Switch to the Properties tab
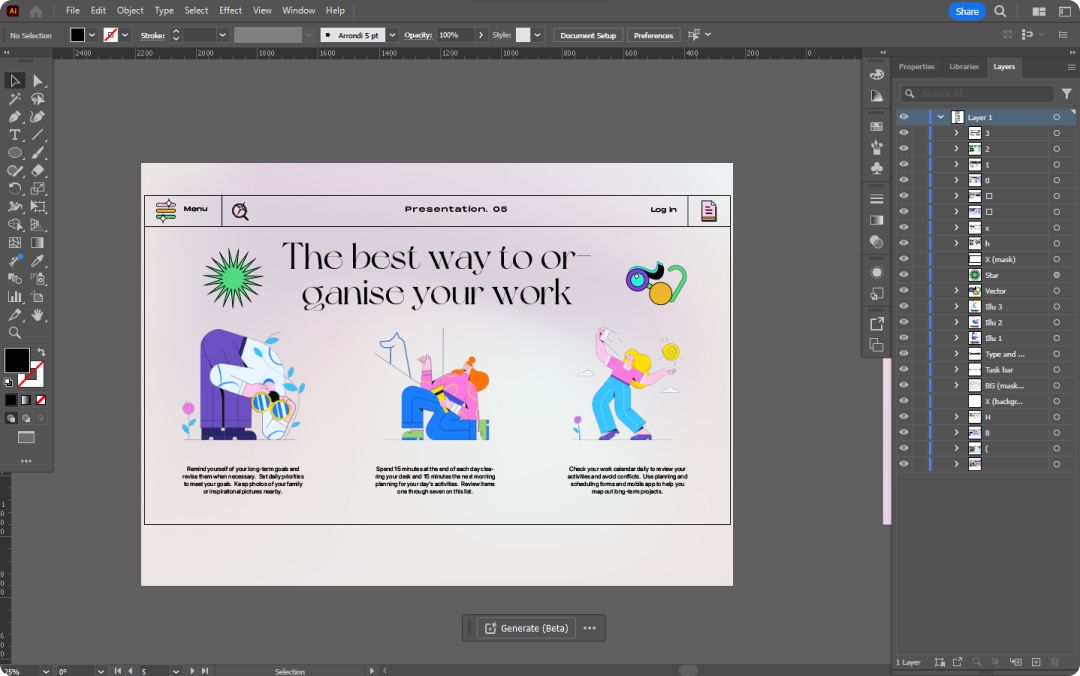Screen dimensions: 1080x676 (916, 67)
